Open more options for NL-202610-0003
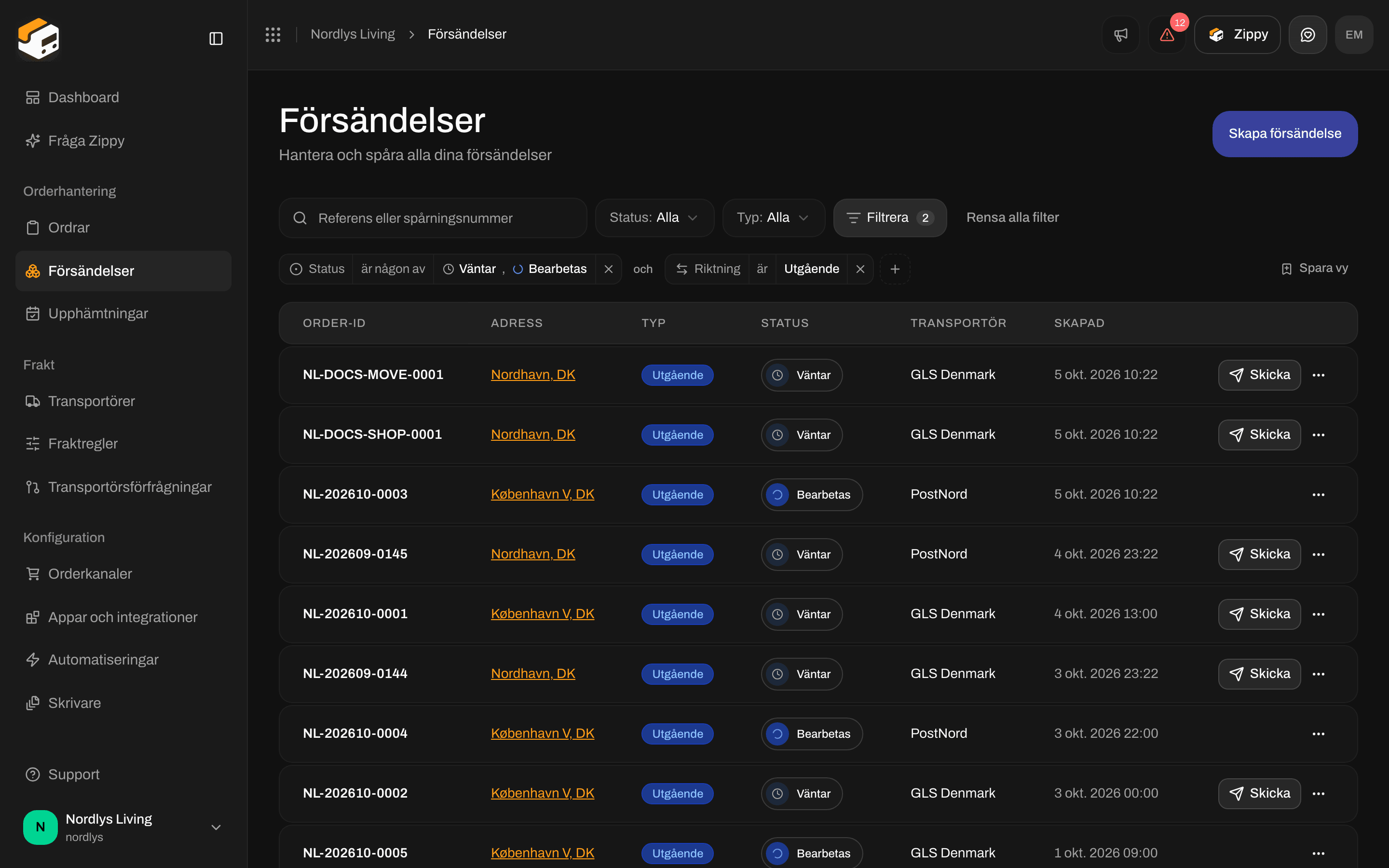The width and height of the screenshot is (1389, 868). tap(1319, 495)
